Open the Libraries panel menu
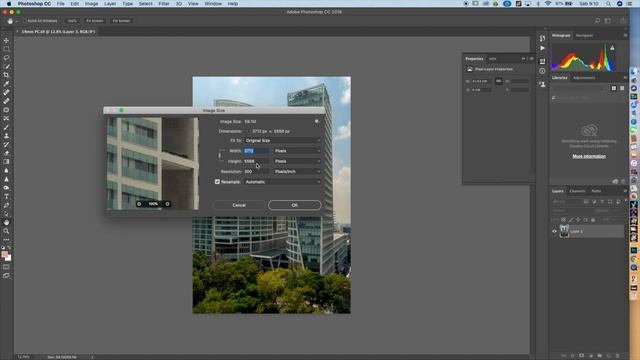This screenshot has height=360, width=640. [625, 78]
